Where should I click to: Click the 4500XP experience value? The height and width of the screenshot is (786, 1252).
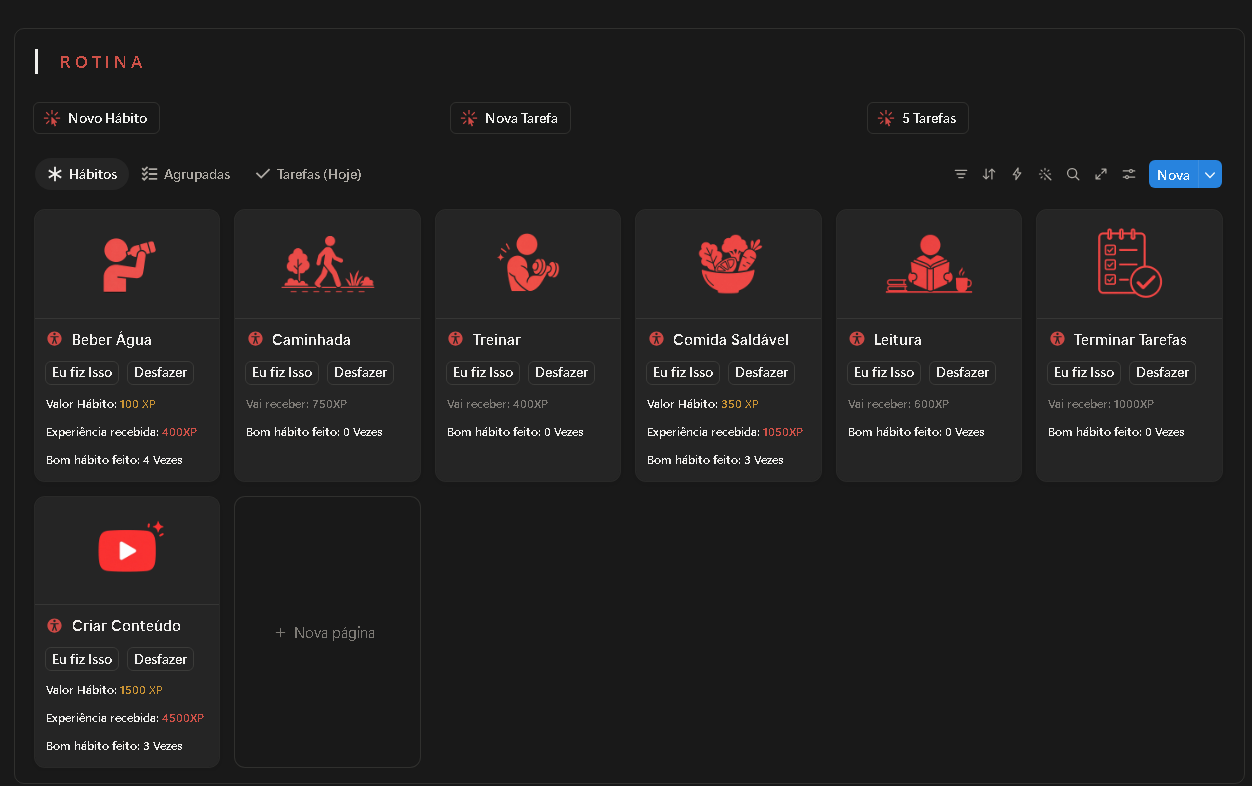point(183,718)
